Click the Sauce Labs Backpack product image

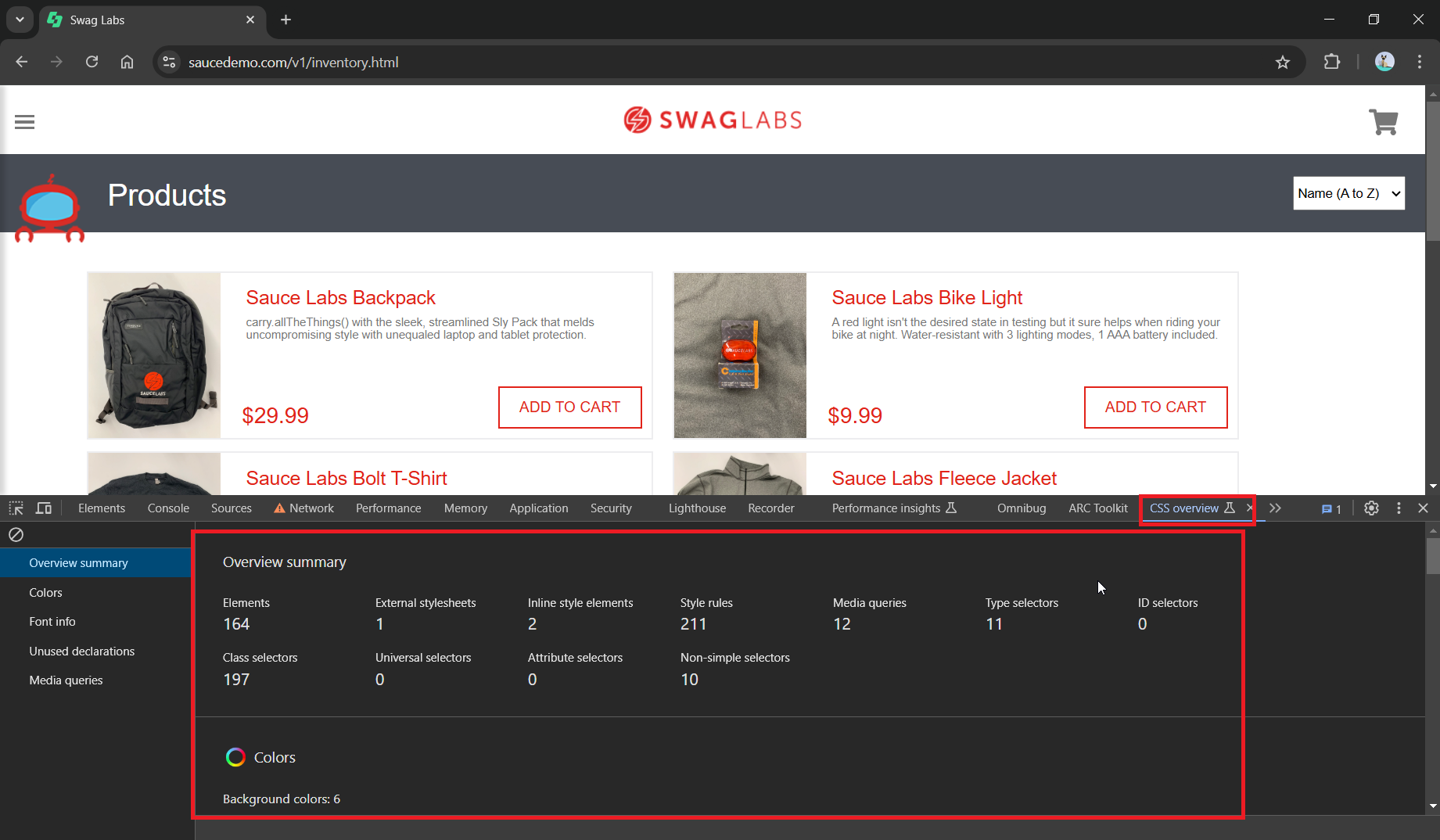(x=154, y=355)
